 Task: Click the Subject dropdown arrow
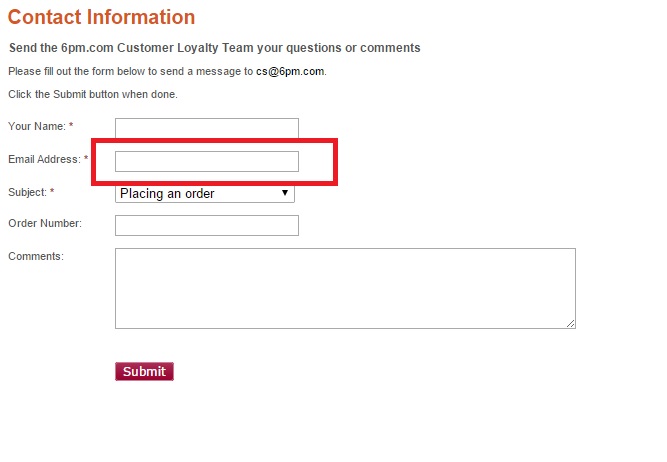(x=285, y=193)
